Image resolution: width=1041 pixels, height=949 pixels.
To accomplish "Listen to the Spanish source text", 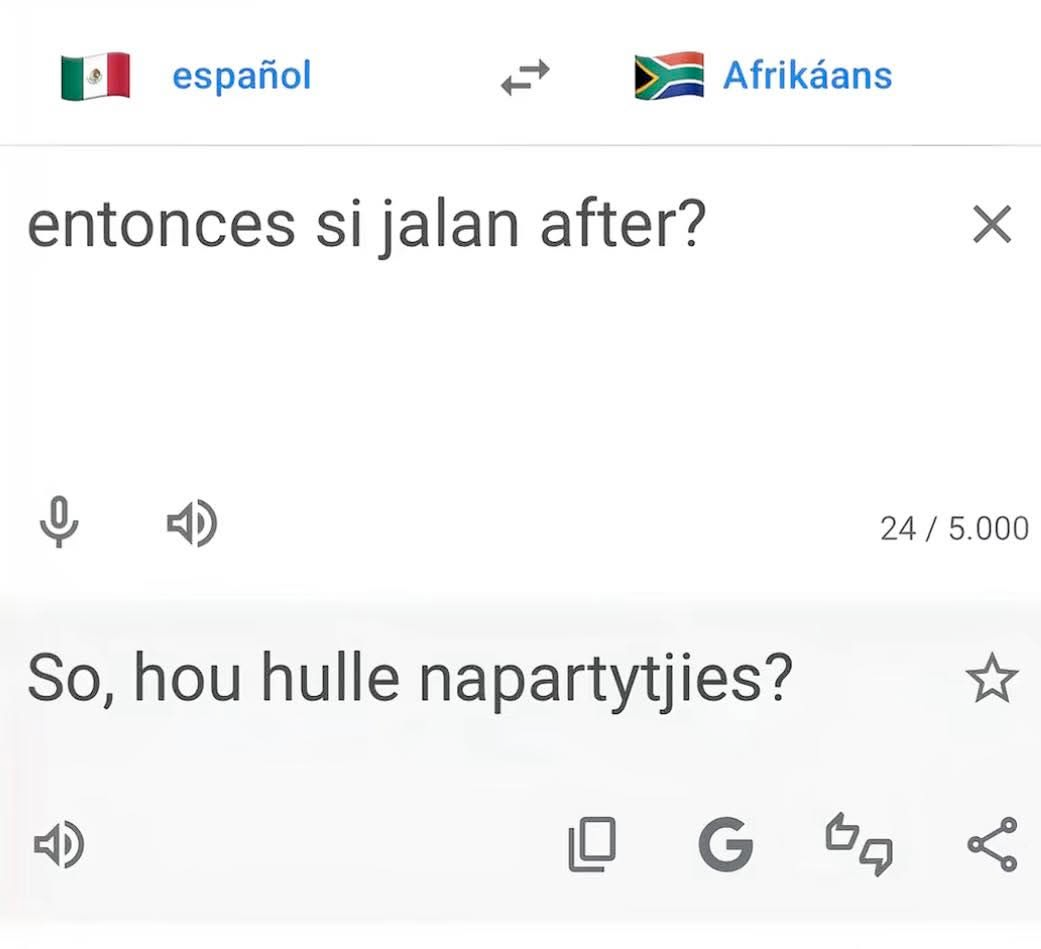I will (191, 524).
